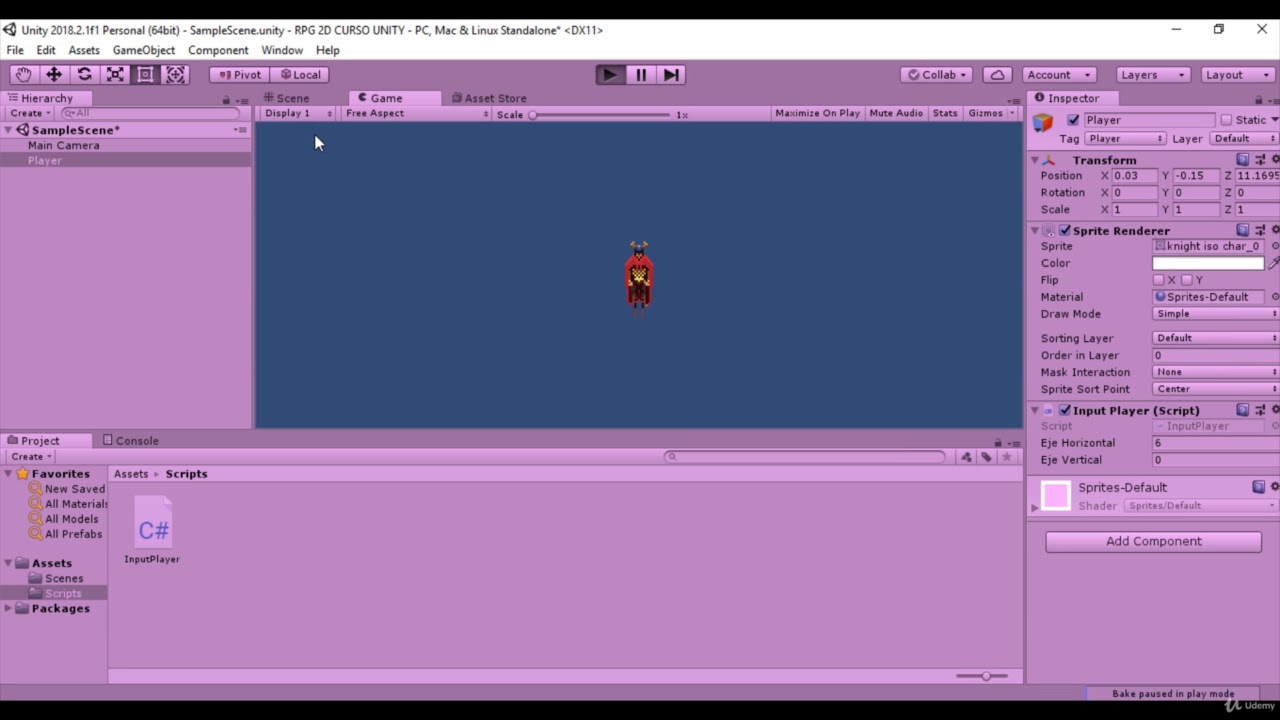Open the Draw Mode dropdown
The height and width of the screenshot is (720, 1280).
1216,314
